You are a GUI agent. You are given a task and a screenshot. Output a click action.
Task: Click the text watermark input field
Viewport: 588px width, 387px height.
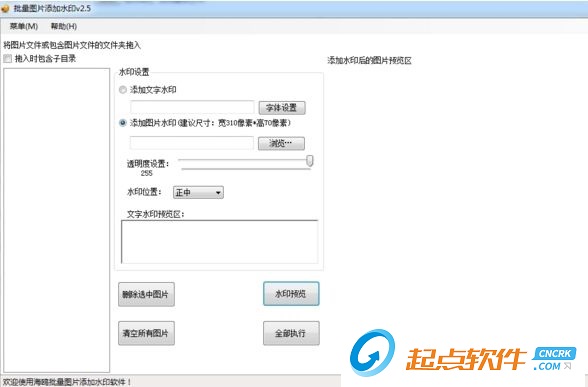point(192,107)
